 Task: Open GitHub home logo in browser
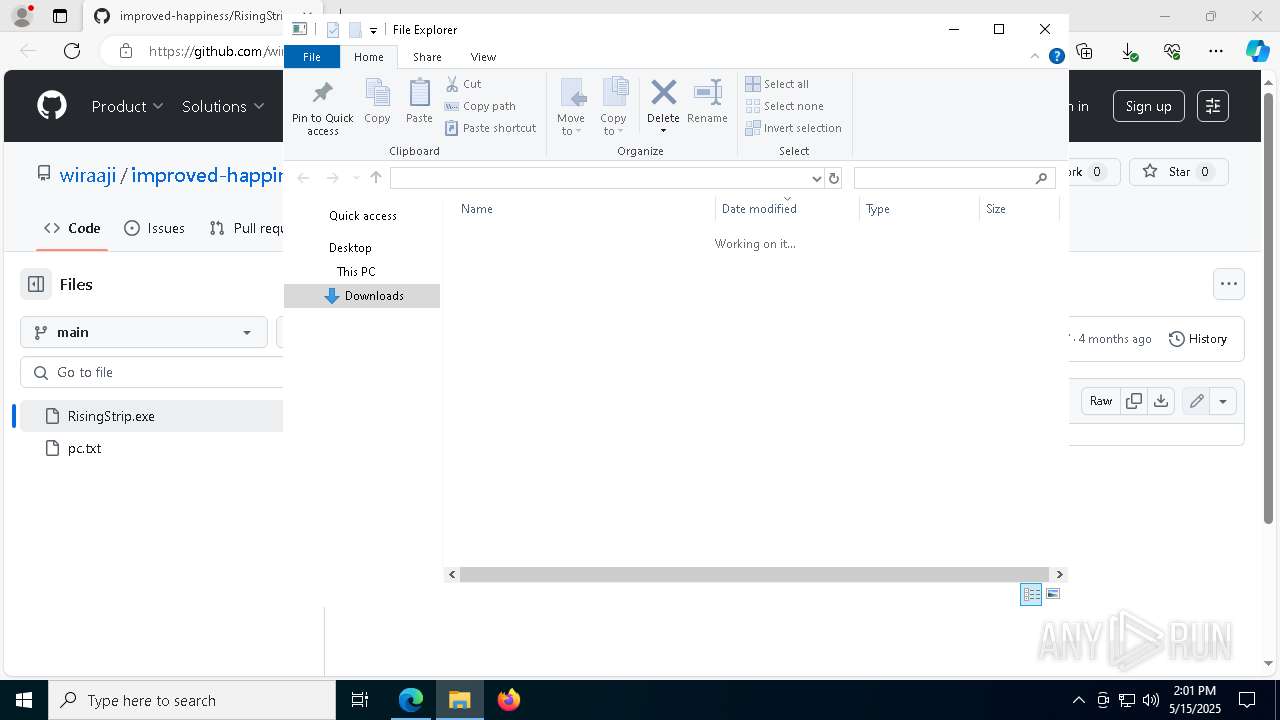[x=52, y=106]
